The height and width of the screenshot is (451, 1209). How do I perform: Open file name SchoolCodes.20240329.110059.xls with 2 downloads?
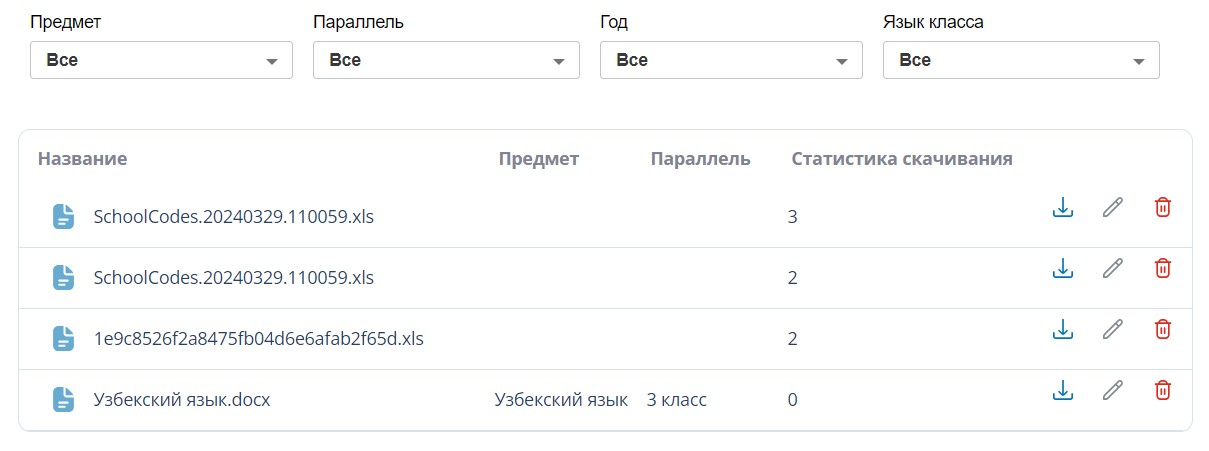(233, 277)
